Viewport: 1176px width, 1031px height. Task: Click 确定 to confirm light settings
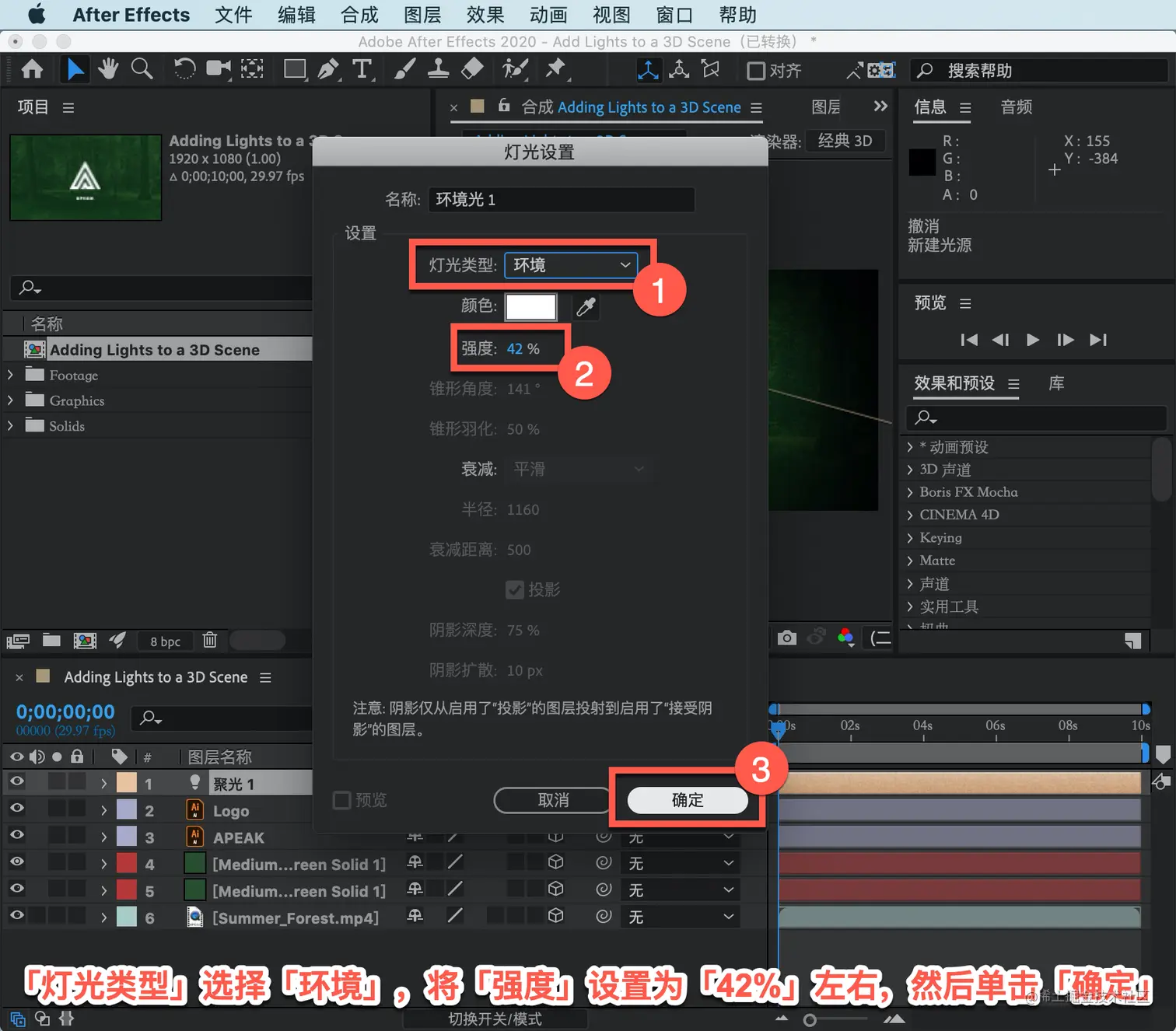click(688, 800)
